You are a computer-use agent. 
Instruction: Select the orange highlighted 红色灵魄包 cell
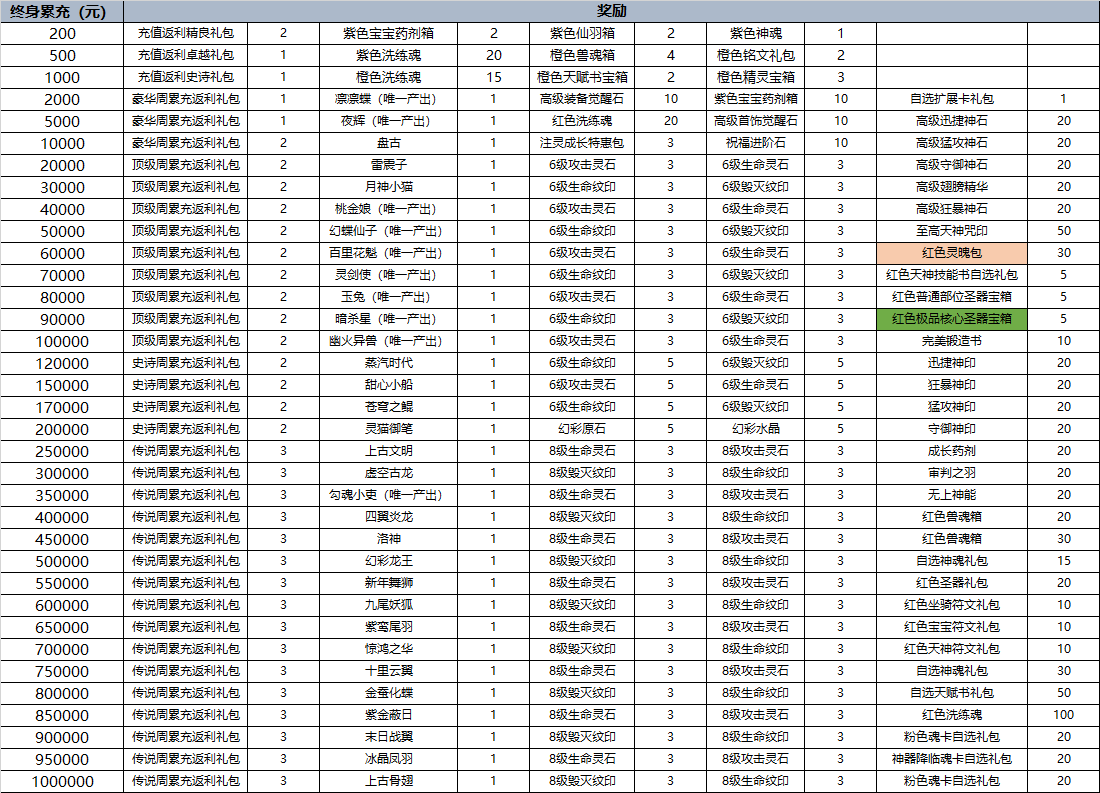951,253
